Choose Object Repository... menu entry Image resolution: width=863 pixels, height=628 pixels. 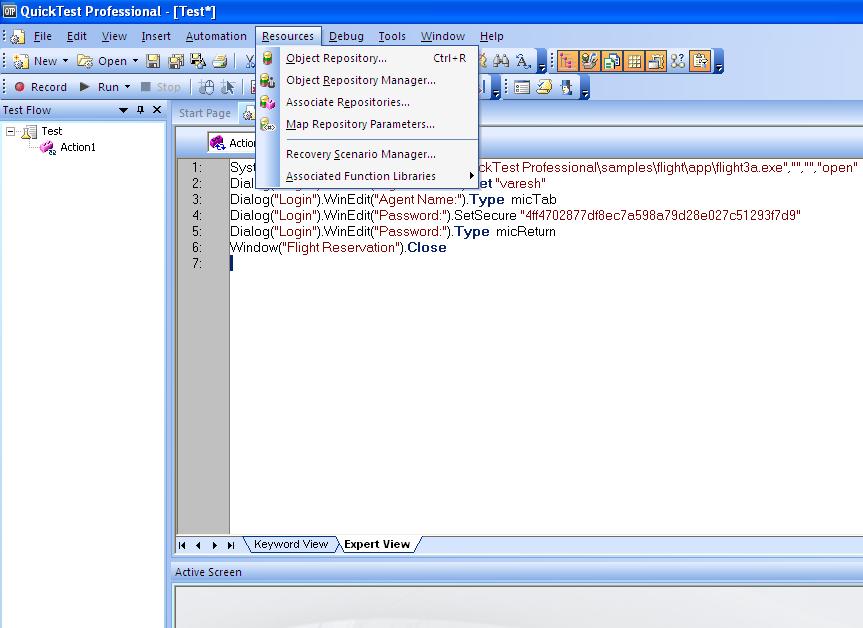[367, 58]
